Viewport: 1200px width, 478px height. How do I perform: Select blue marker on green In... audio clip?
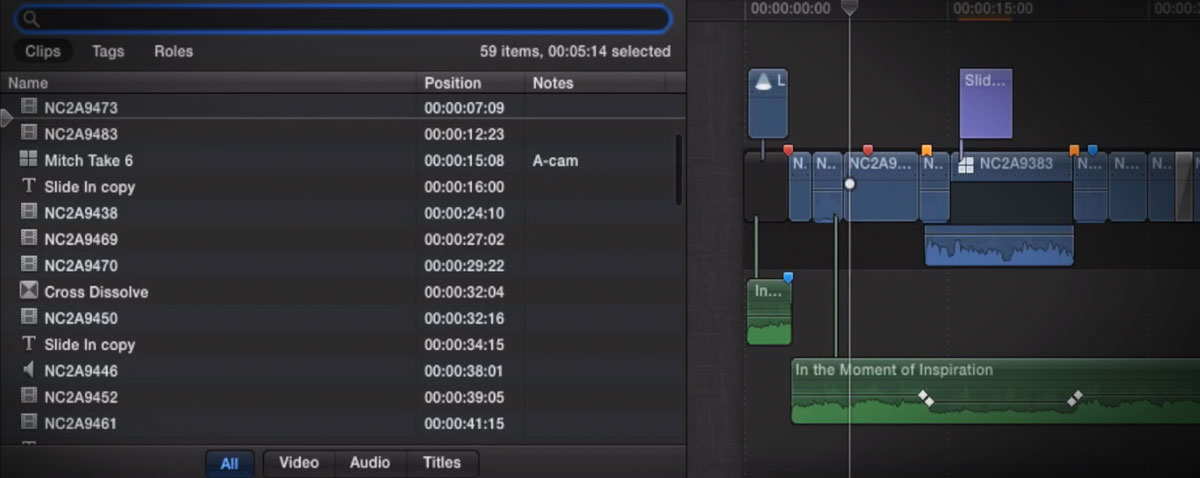coord(788,277)
